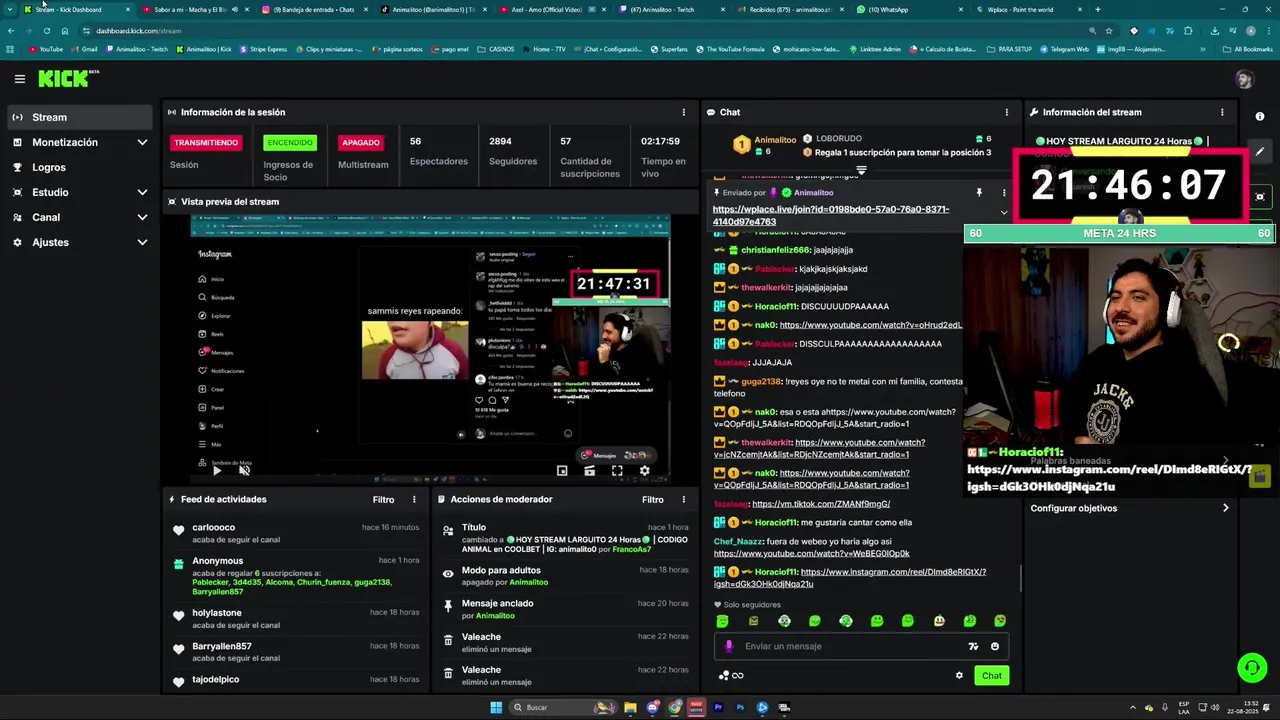1280x720 pixels.
Task: Open Horaciof11's Instagram reel link in chat
Action: pos(850,577)
